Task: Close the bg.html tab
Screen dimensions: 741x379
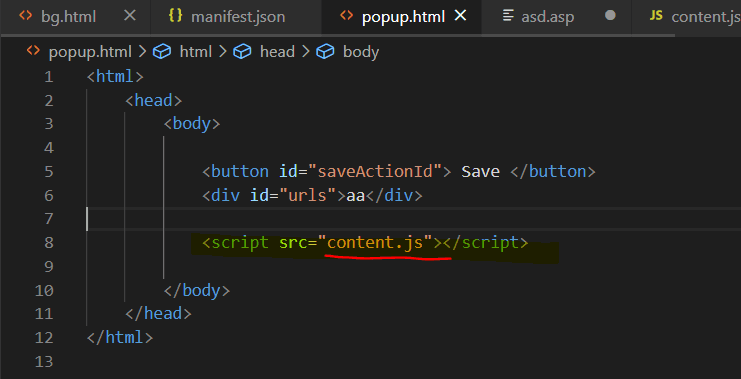Action: point(129,16)
